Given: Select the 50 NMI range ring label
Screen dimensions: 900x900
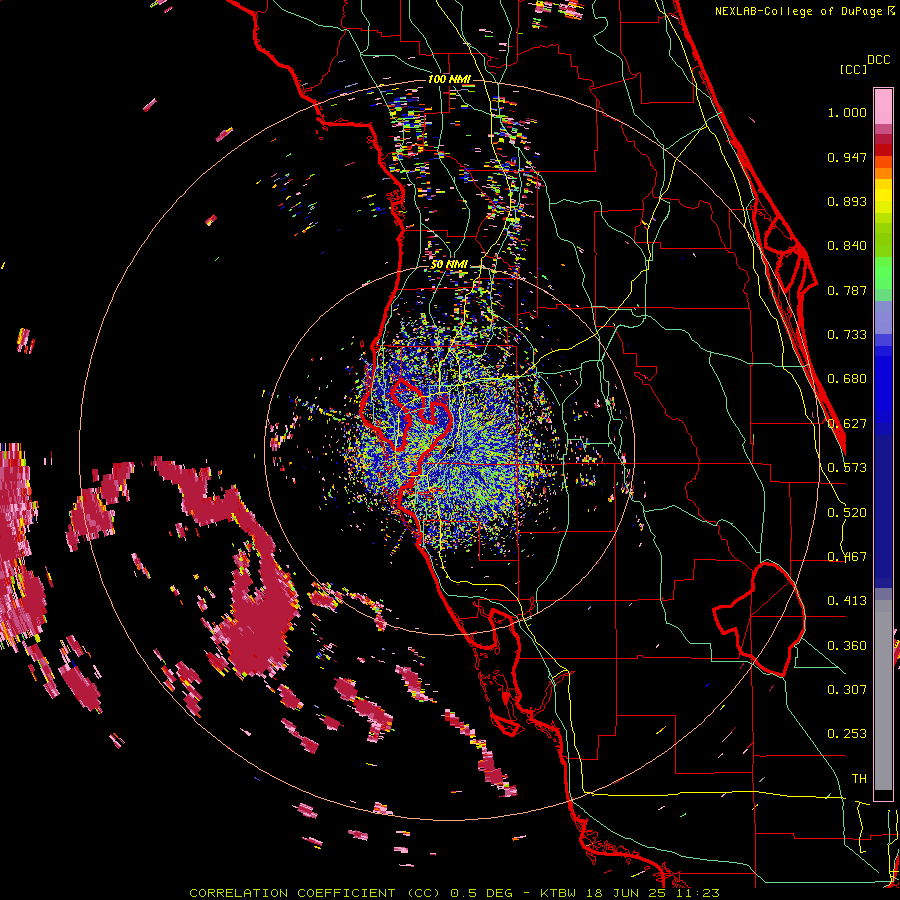Looking at the screenshot, I should pos(449,265).
